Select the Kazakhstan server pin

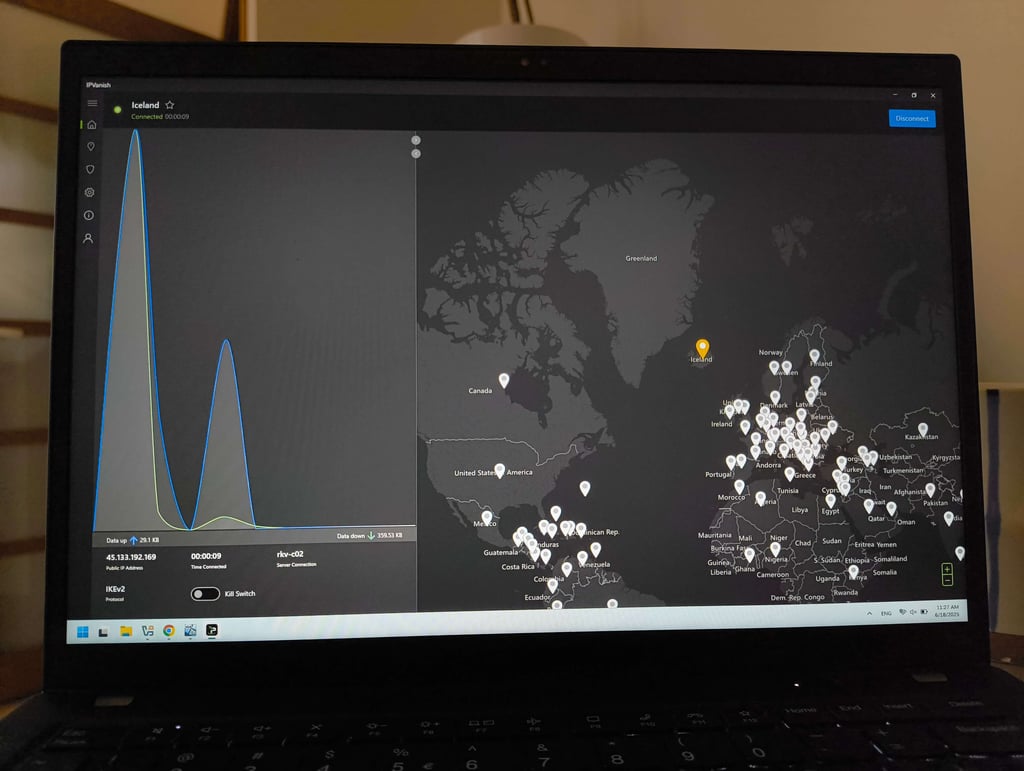pyautogui.click(x=922, y=429)
